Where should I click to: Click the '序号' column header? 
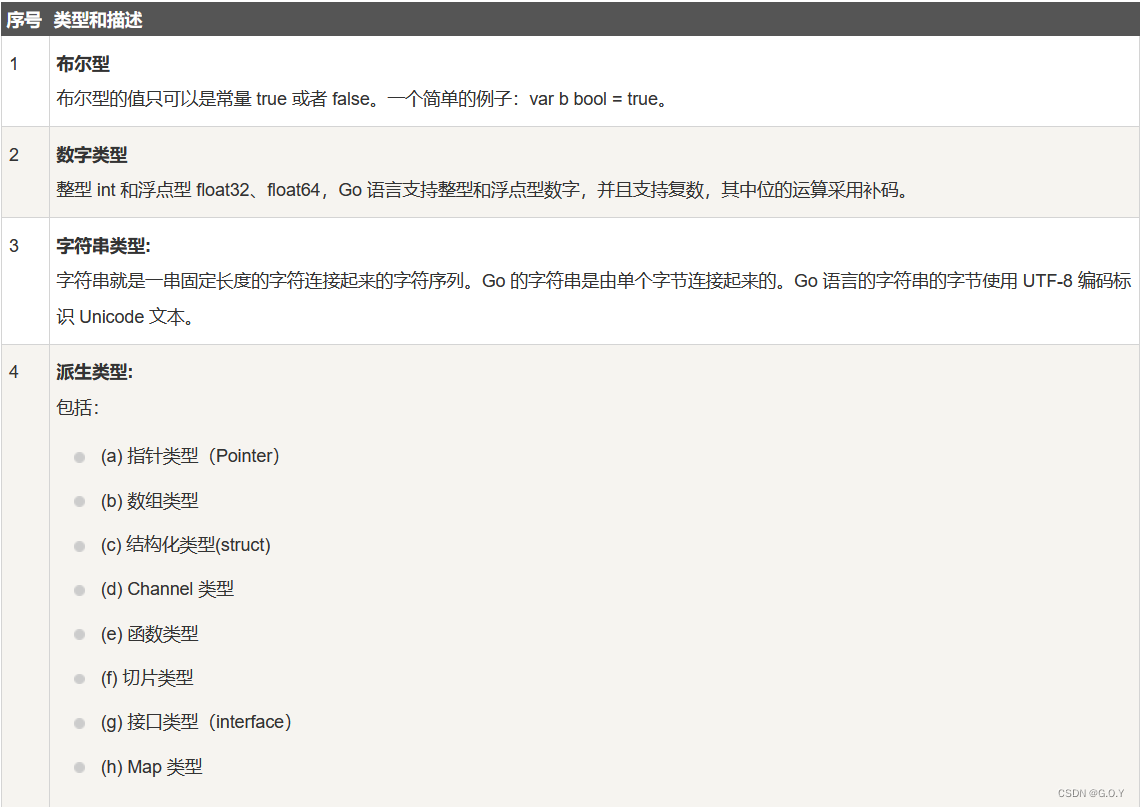25,20
